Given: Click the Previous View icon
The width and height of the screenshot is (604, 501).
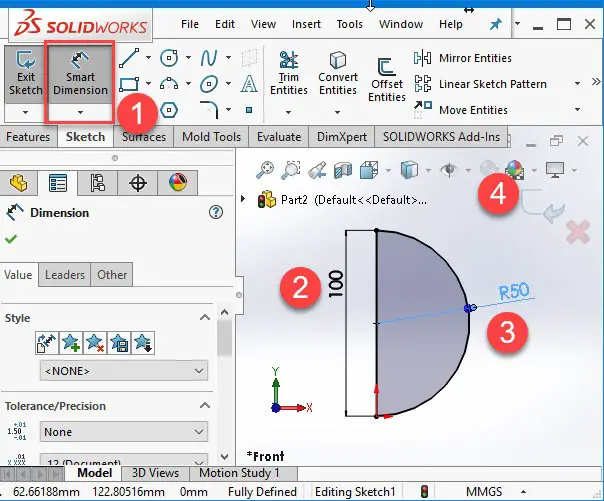Looking at the screenshot, I should (x=317, y=170).
